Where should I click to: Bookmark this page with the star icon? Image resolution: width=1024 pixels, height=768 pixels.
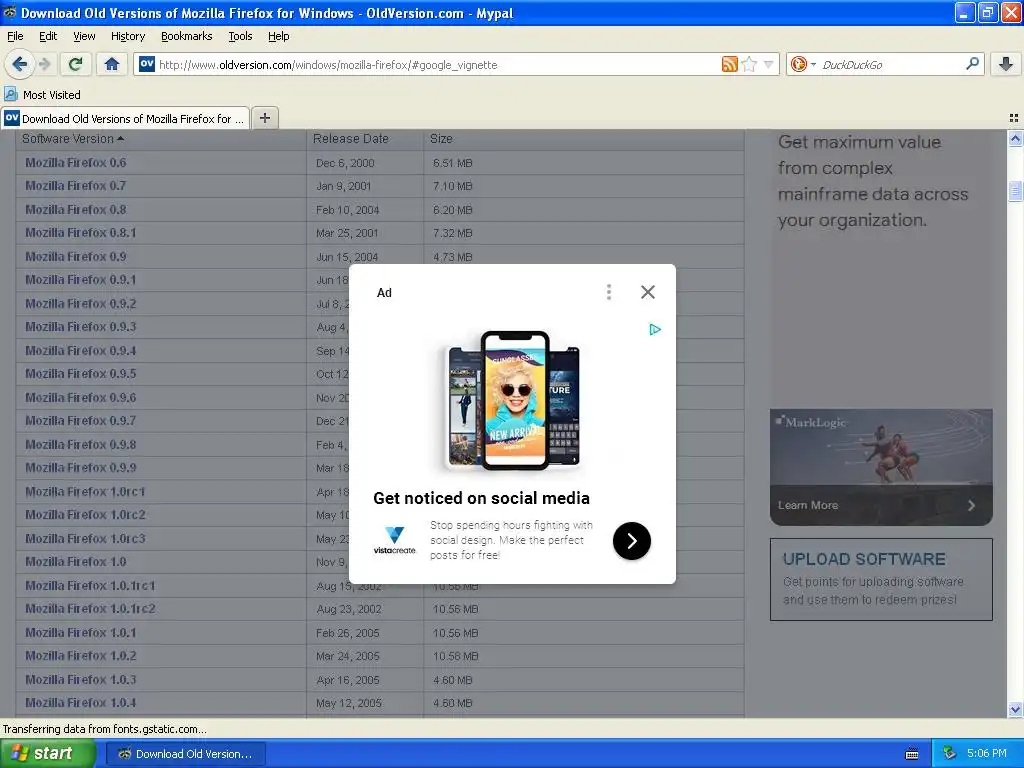(750, 64)
